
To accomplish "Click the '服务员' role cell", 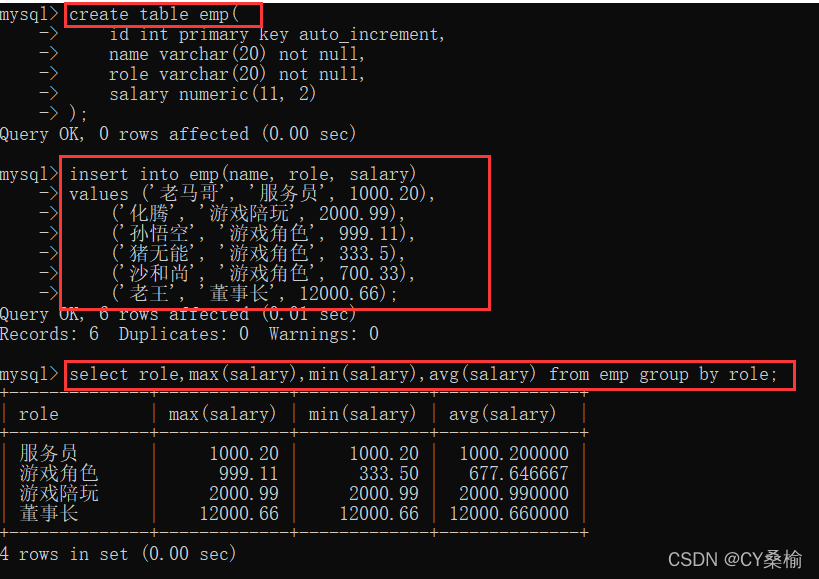I will [49, 453].
